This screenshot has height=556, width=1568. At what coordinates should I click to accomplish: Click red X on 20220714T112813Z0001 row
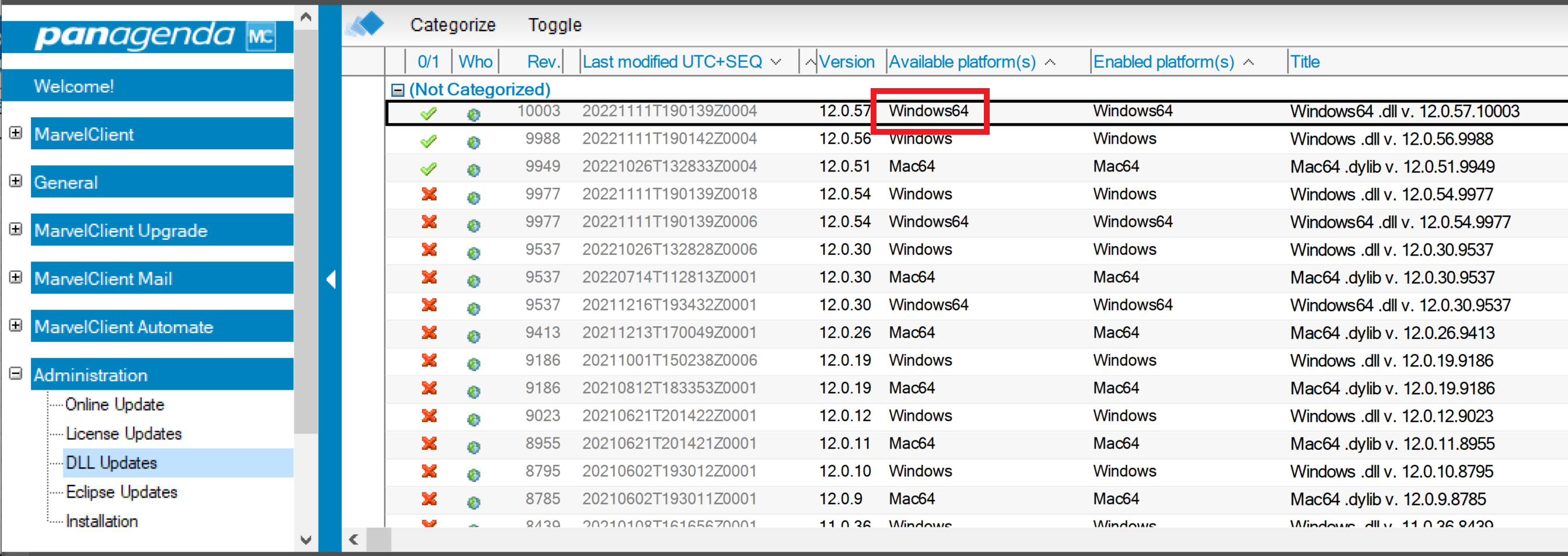point(429,277)
